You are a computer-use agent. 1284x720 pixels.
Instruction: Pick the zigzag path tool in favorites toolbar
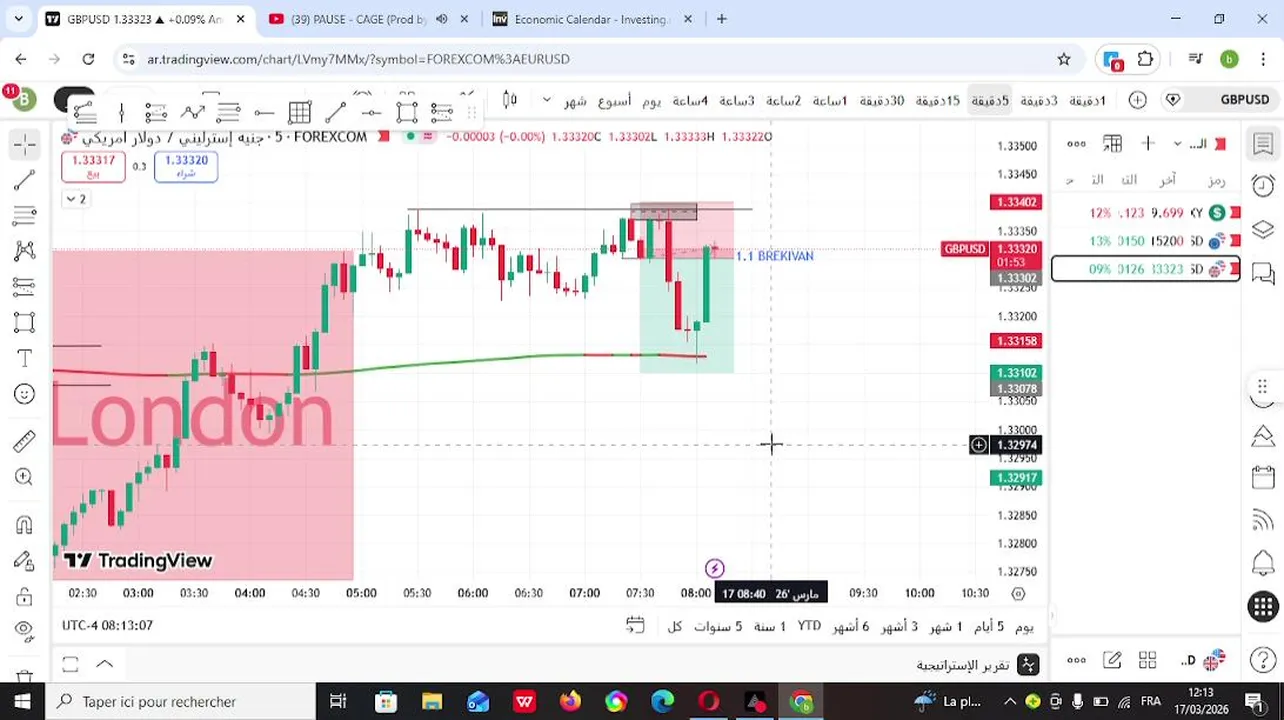coord(192,112)
